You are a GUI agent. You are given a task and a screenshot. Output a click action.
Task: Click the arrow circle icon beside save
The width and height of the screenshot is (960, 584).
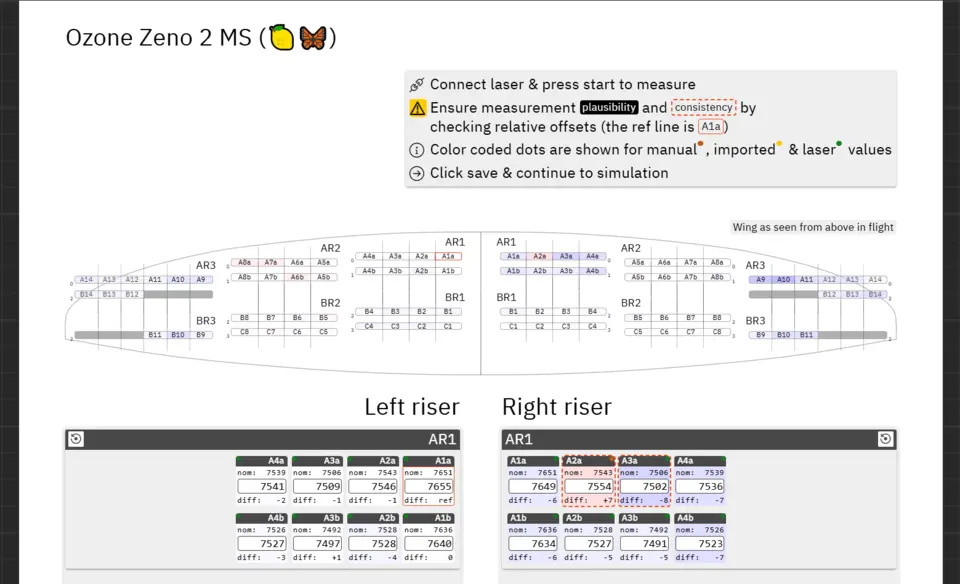(x=416, y=173)
